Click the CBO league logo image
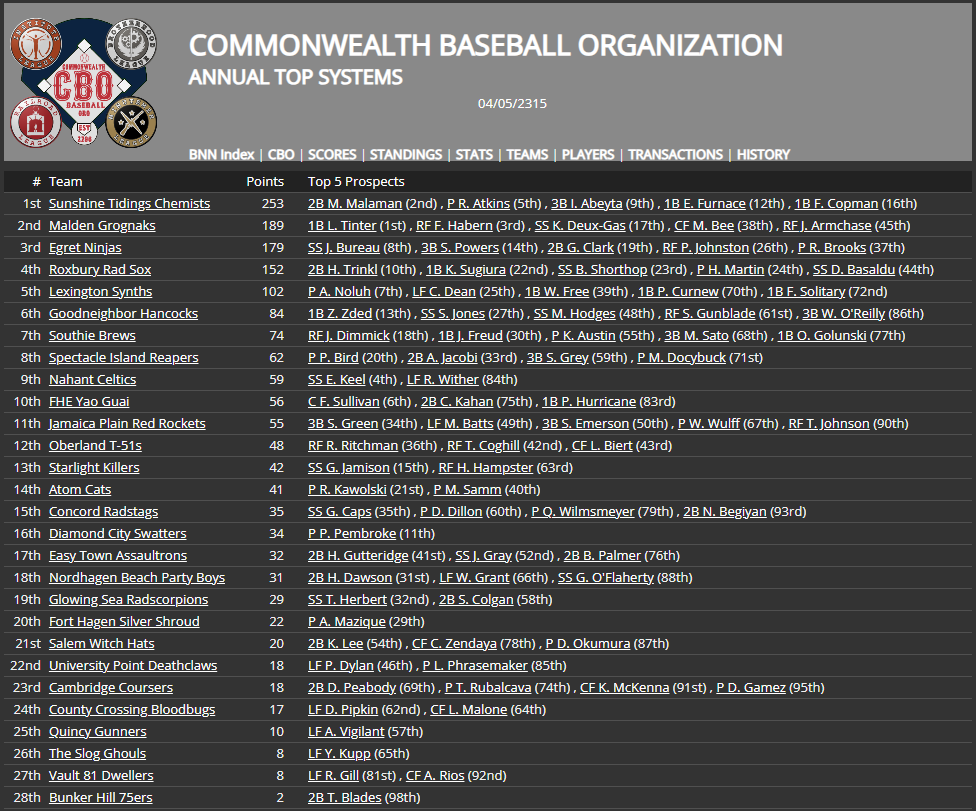The width and height of the screenshot is (976, 811). pyautogui.click(x=83, y=83)
